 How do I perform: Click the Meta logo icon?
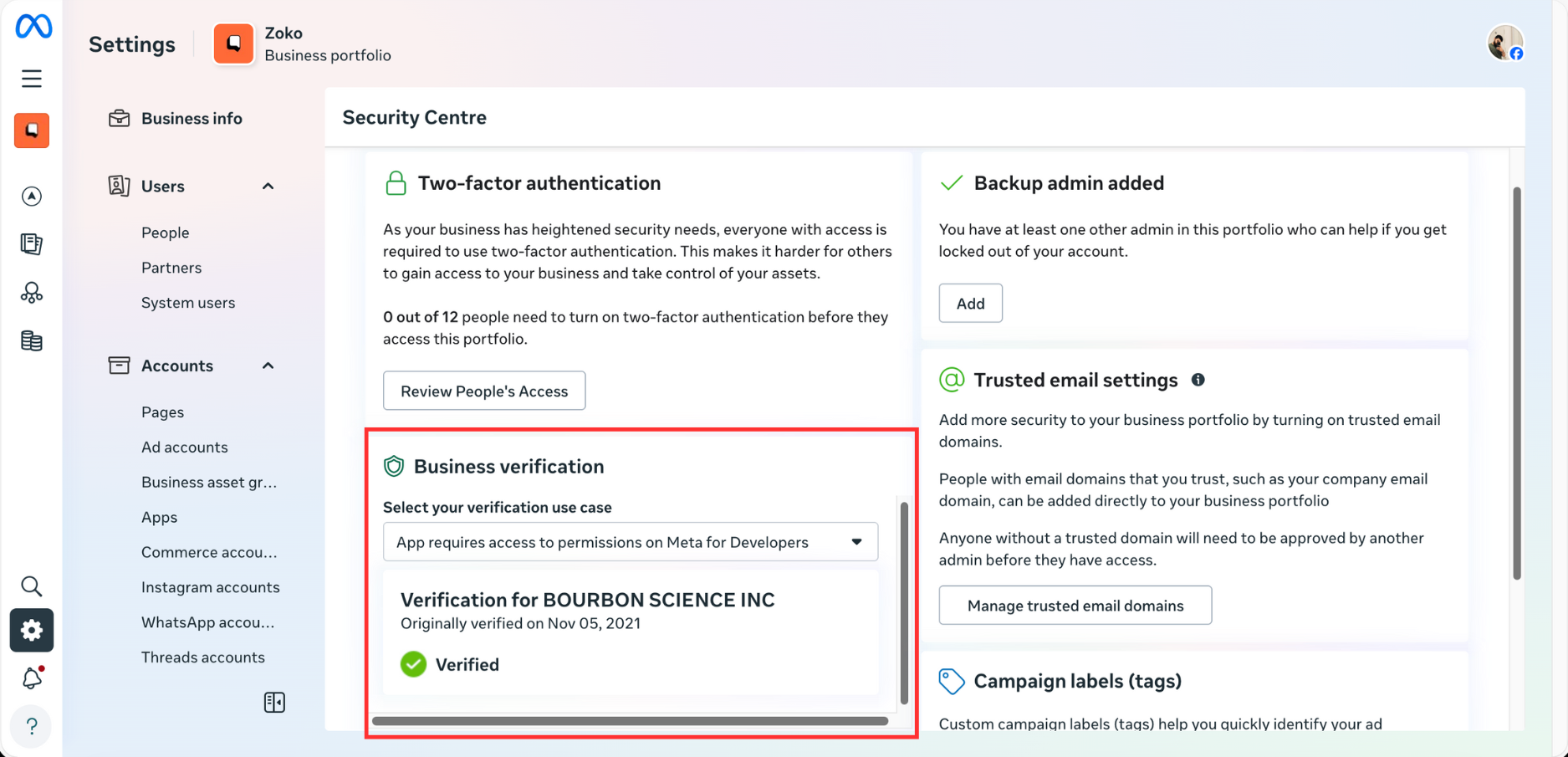[x=33, y=27]
